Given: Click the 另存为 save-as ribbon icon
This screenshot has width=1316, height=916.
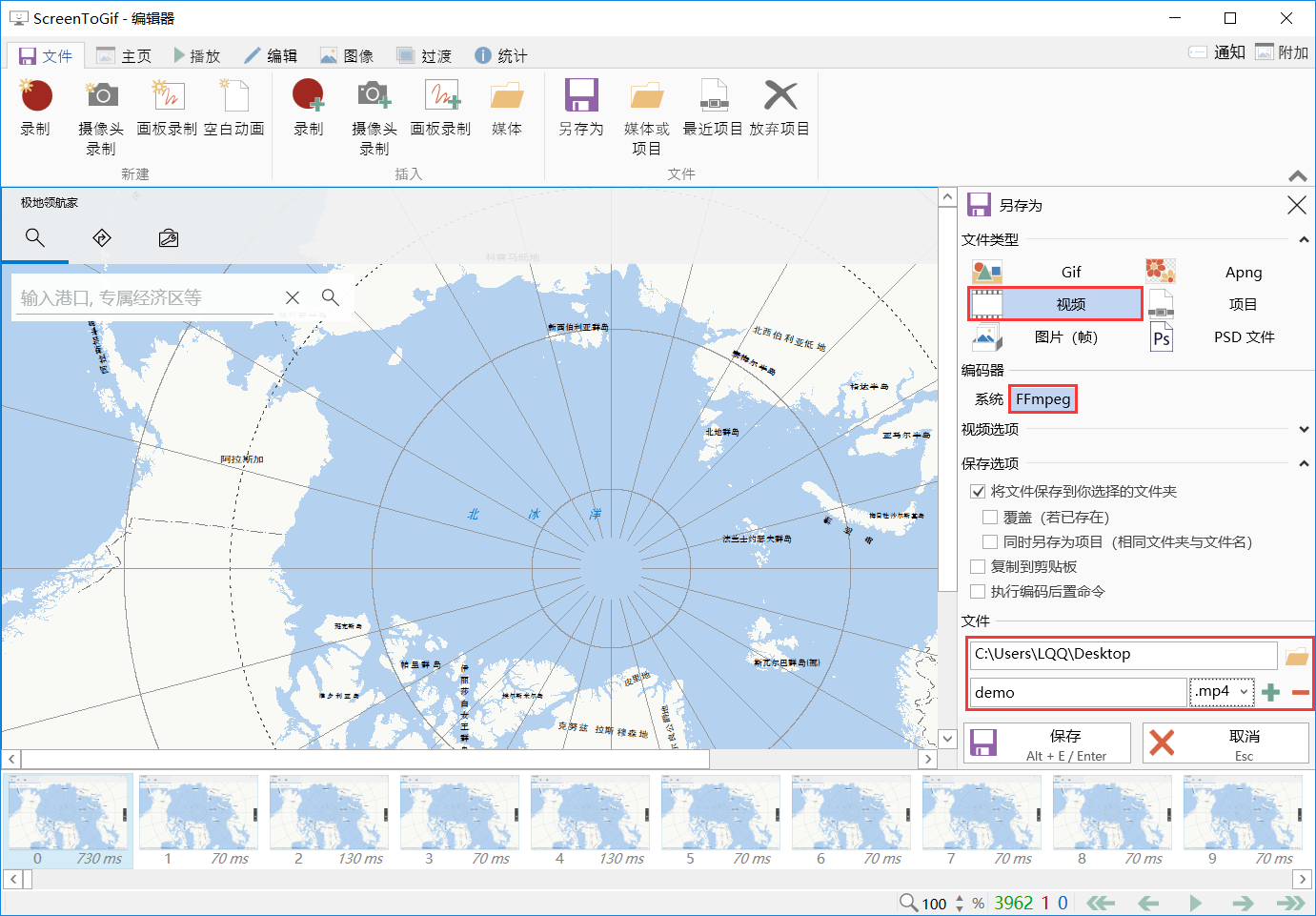Looking at the screenshot, I should pyautogui.click(x=580, y=97).
